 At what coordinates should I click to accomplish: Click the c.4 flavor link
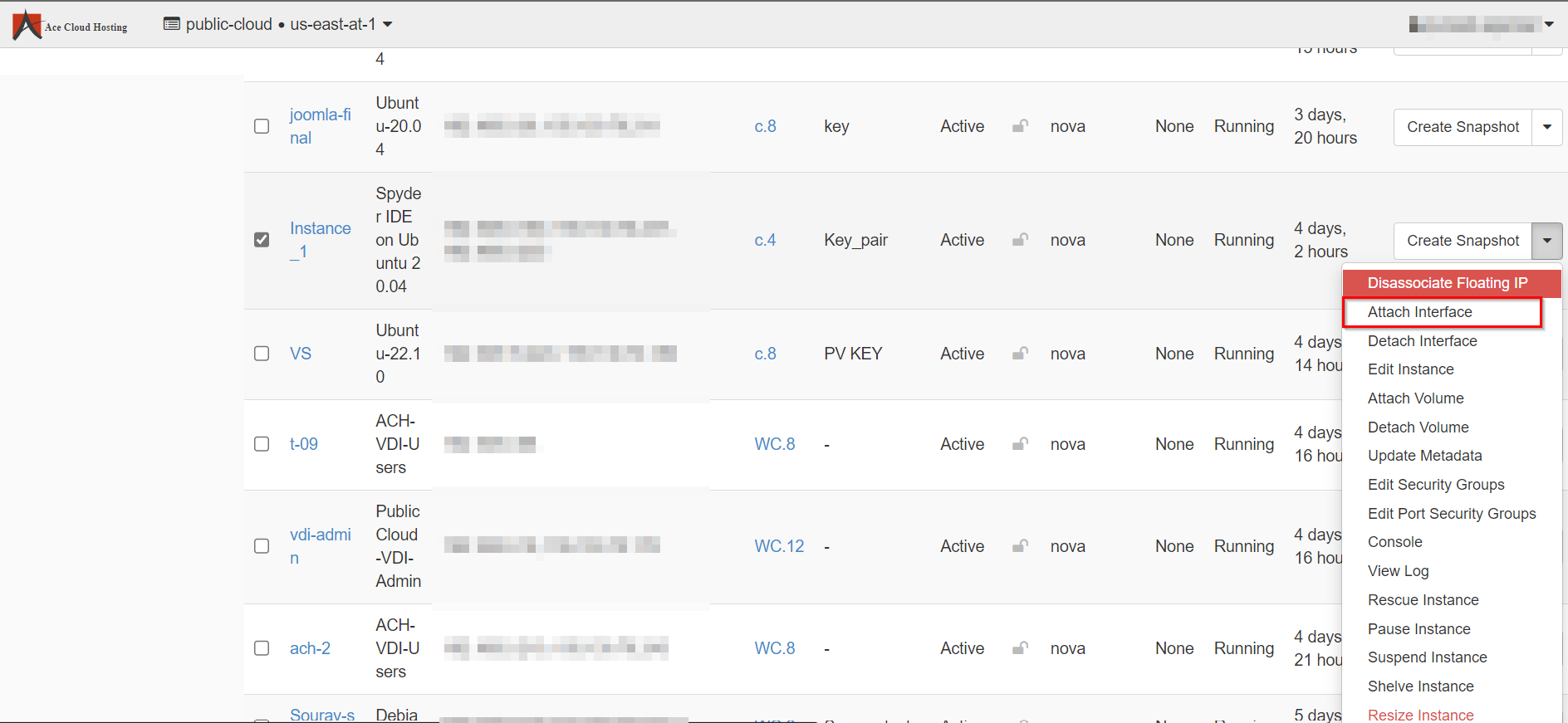click(x=765, y=240)
